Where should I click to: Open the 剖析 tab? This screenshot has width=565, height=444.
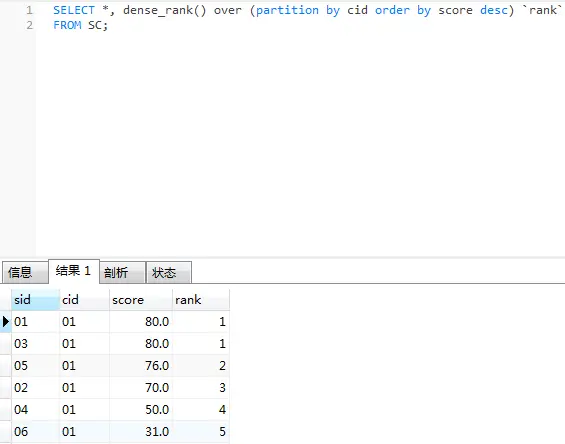point(123,272)
